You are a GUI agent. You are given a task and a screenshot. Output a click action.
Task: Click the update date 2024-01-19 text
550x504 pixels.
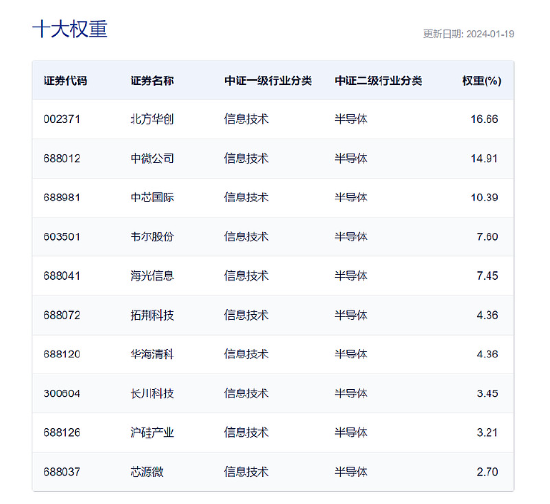(x=490, y=34)
